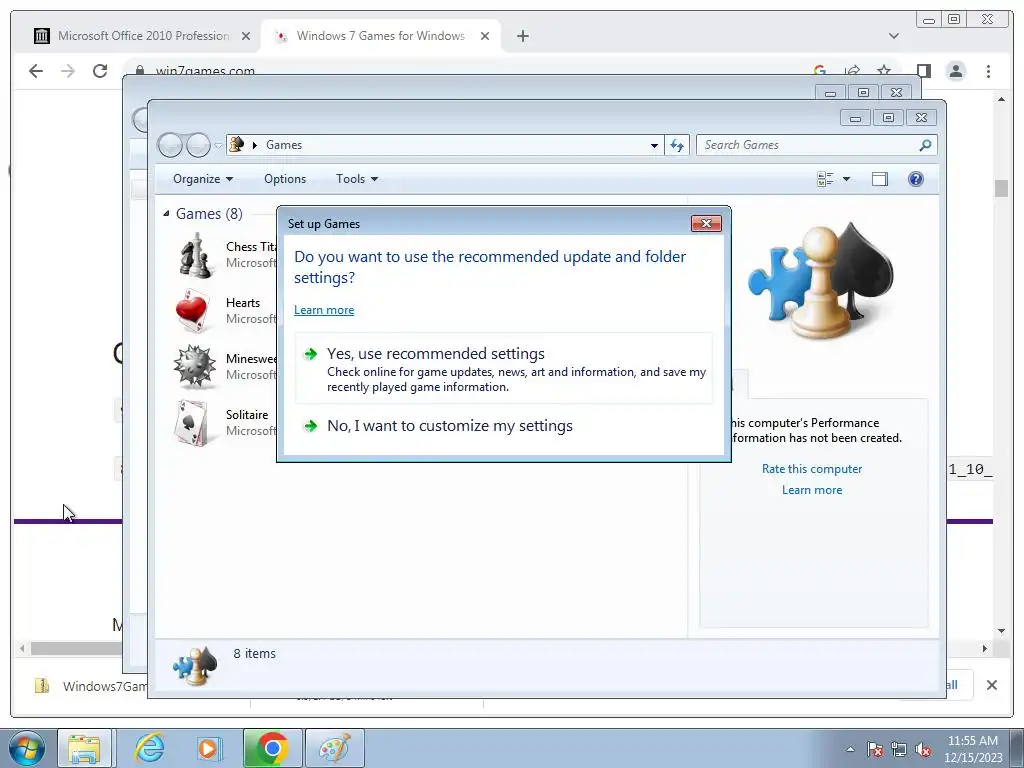Click the Windows7Games download item

point(91,686)
